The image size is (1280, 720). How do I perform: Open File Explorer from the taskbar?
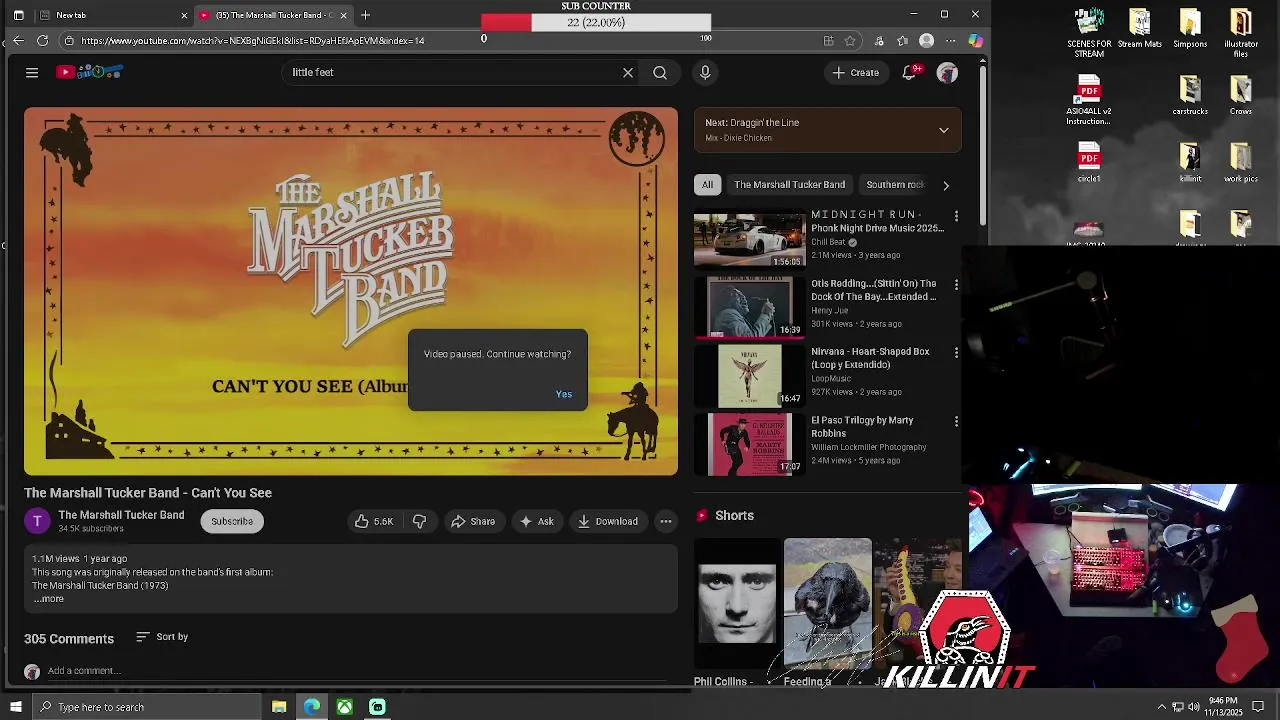(279, 707)
